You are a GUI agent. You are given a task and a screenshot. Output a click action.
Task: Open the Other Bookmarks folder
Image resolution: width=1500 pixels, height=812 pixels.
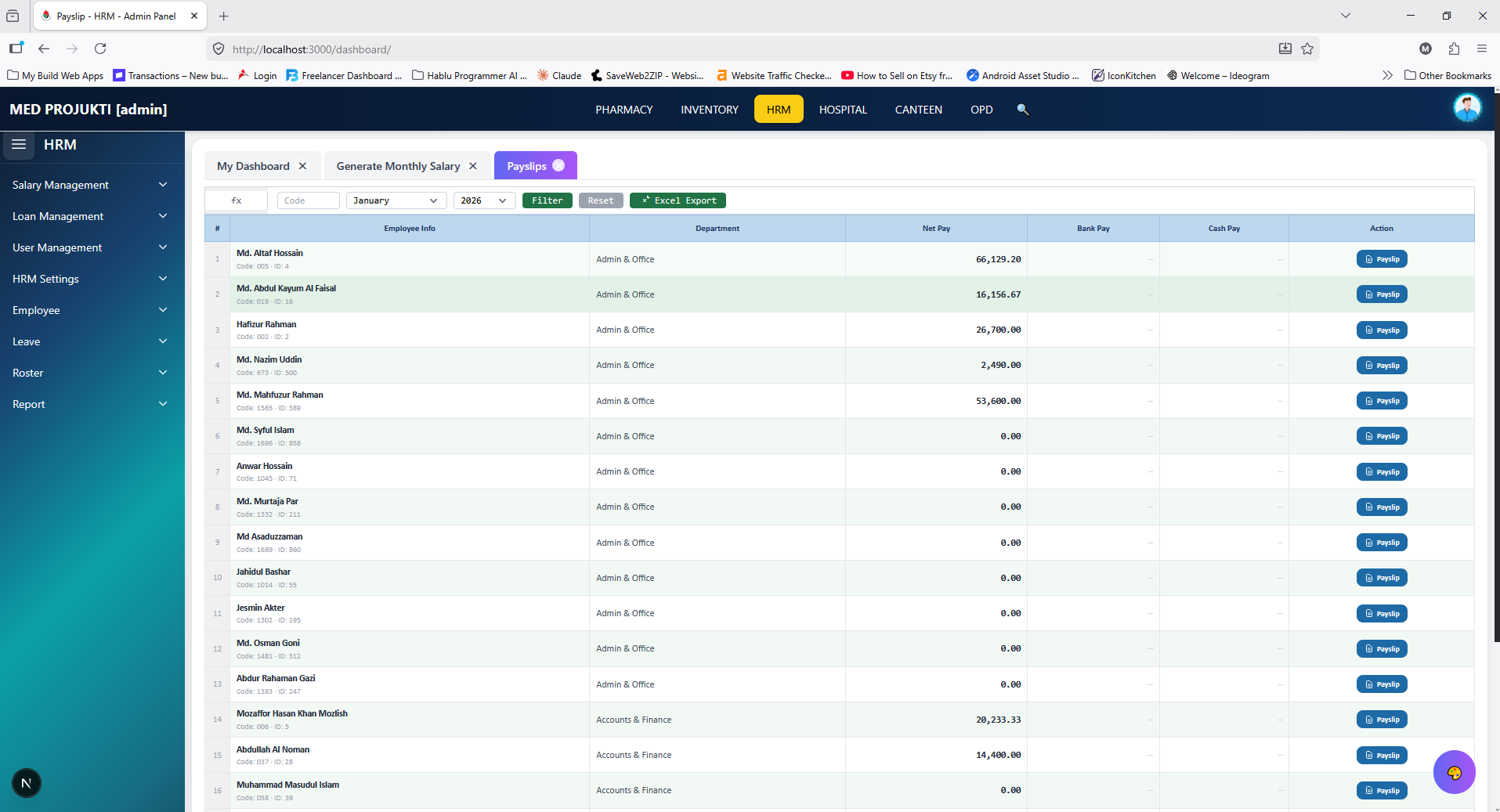(1448, 75)
